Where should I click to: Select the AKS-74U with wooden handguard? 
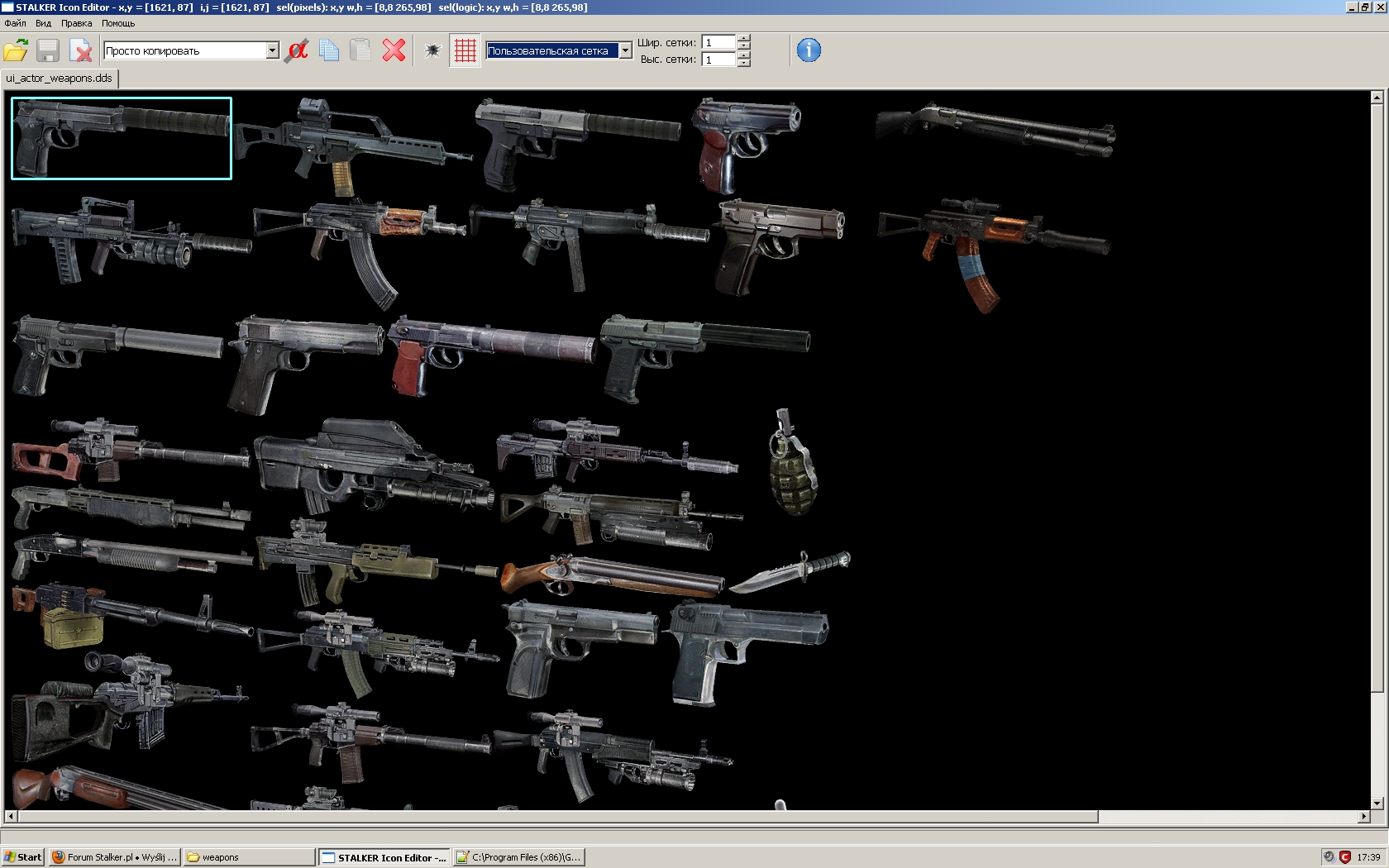pos(360,252)
